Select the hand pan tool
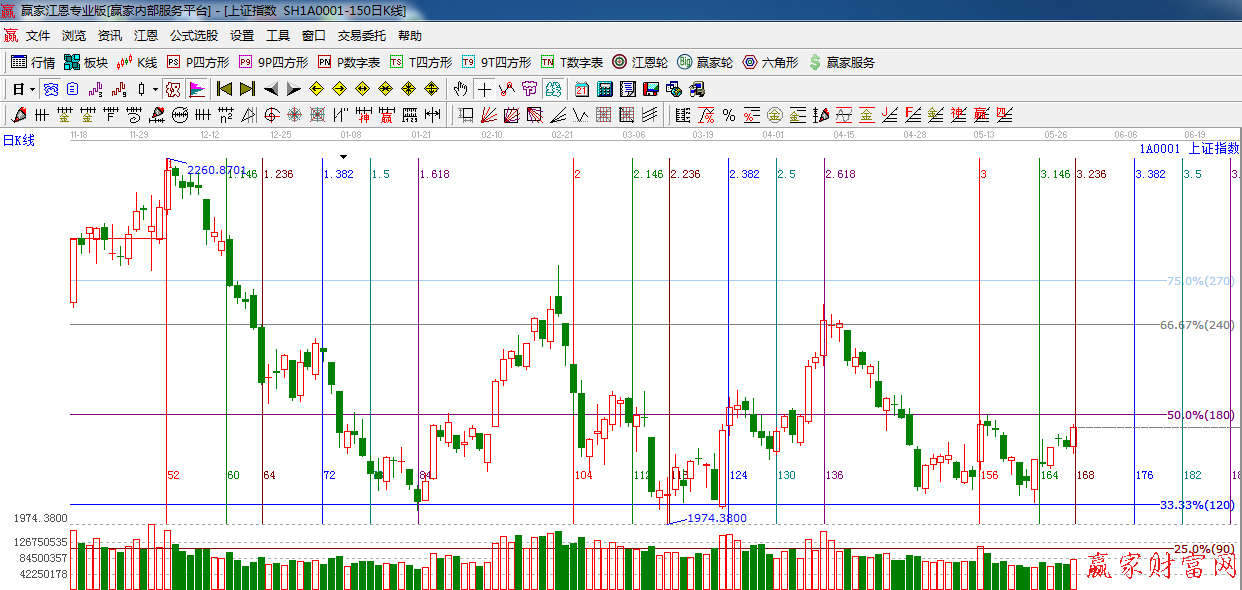Viewport: 1242px width, 590px height. point(461,89)
